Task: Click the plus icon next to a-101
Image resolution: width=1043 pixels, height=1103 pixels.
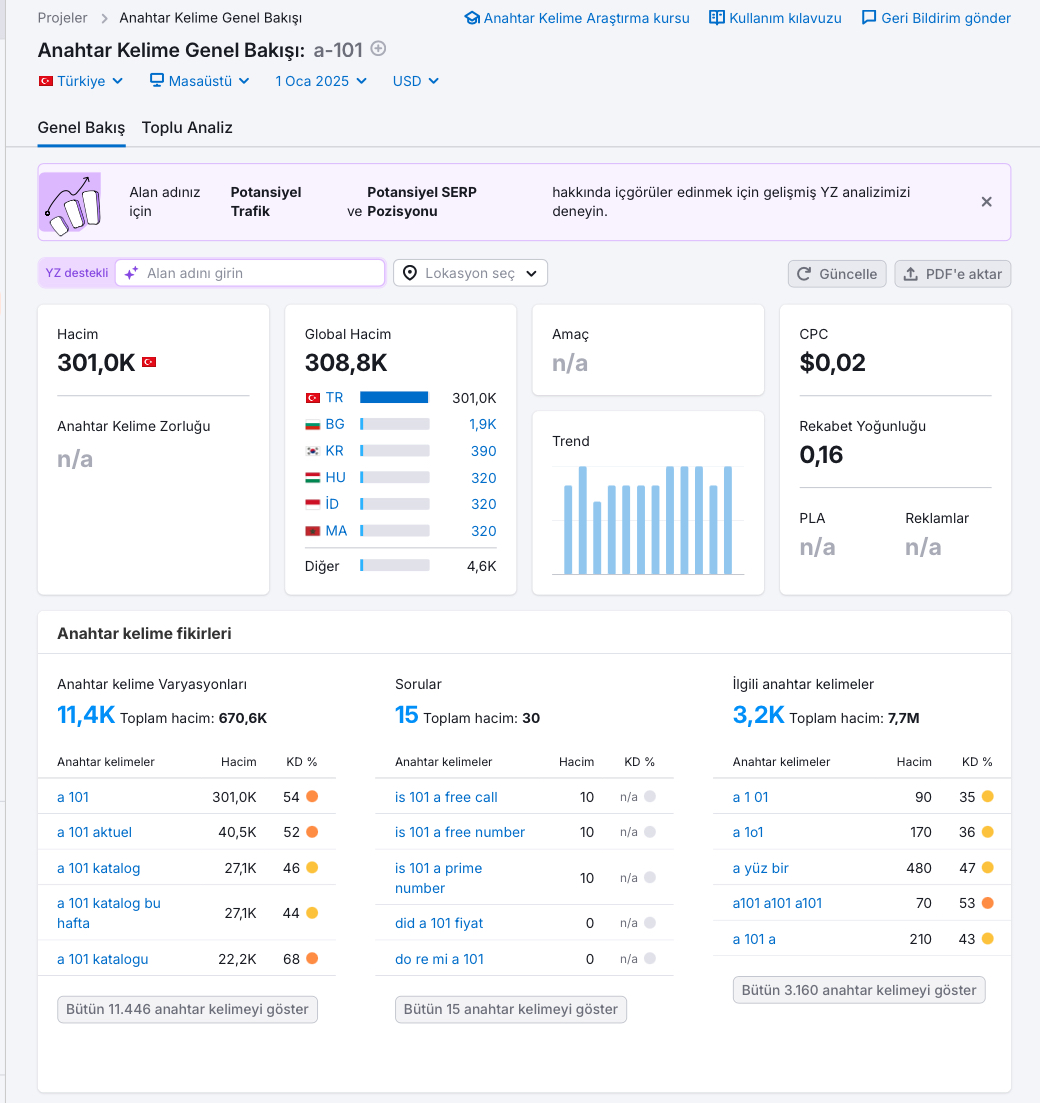Action: [x=378, y=49]
